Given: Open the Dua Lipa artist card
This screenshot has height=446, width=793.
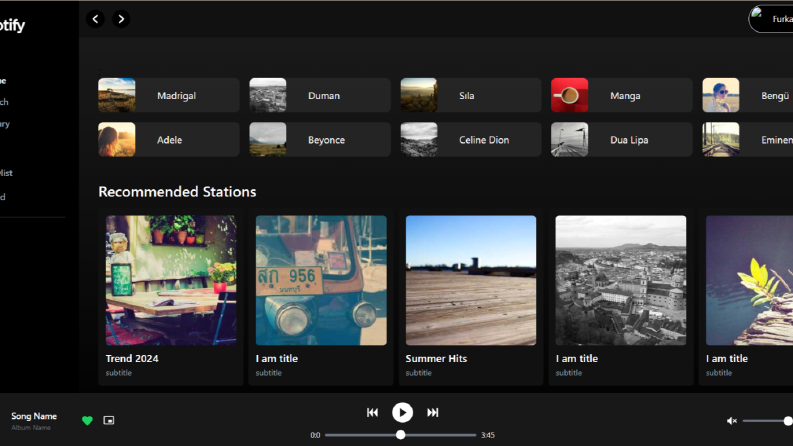Looking at the screenshot, I should pyautogui.click(x=622, y=140).
